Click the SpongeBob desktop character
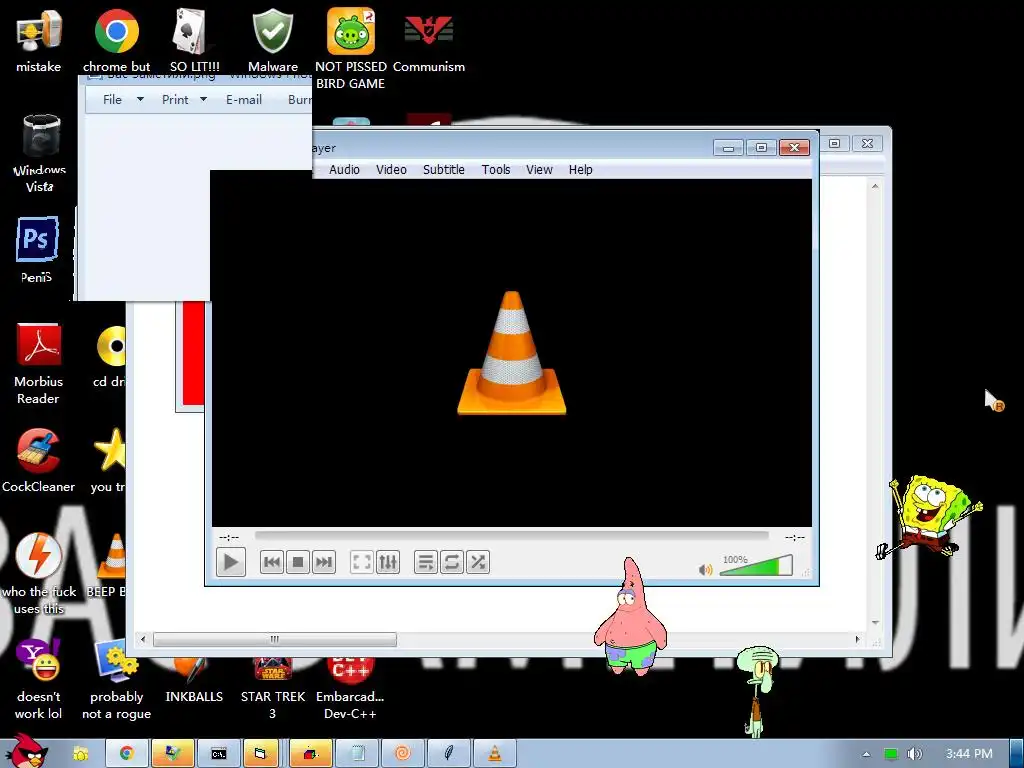This screenshot has width=1024, height=768. 930,516
